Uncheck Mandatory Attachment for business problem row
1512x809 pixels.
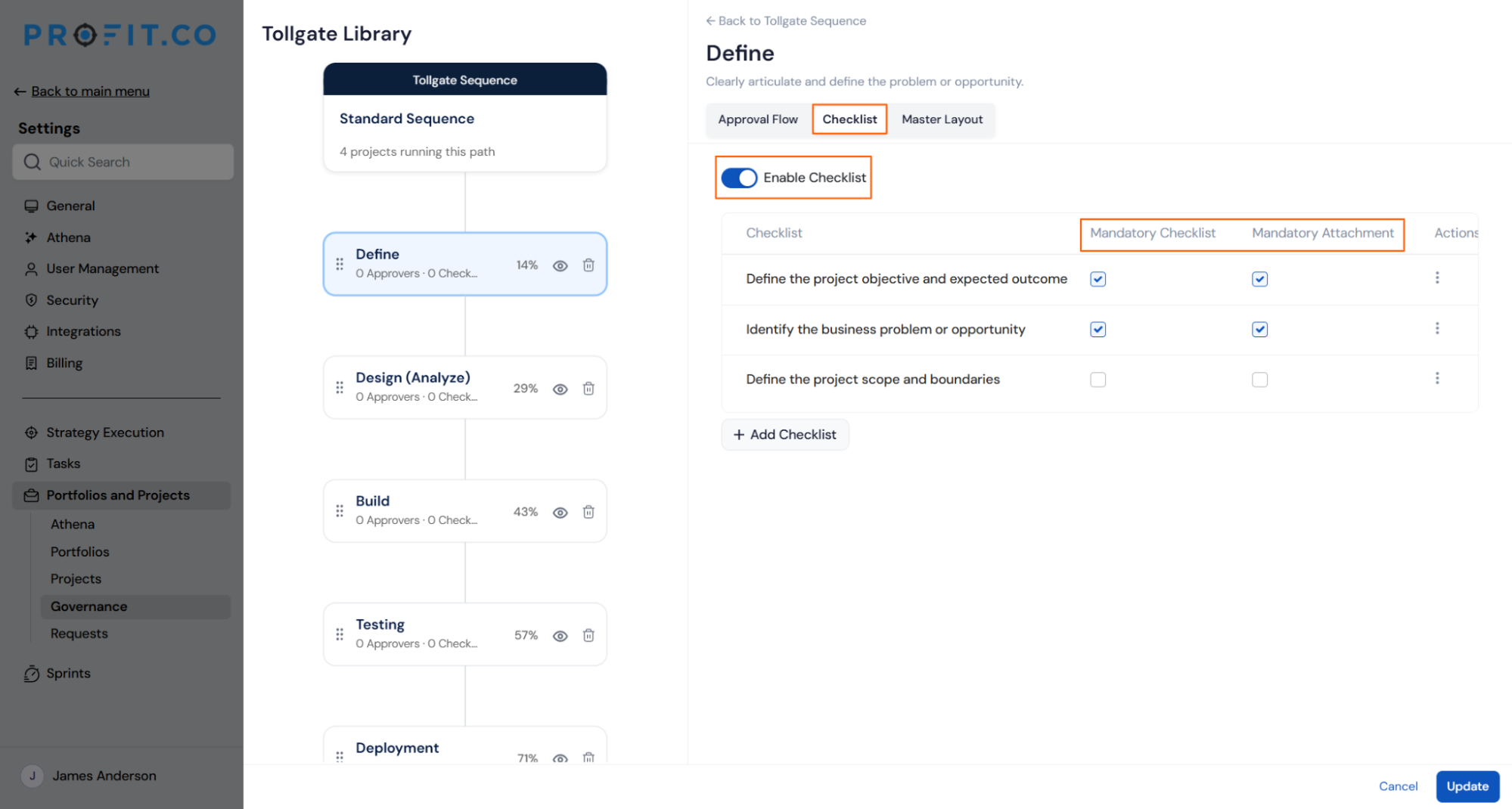click(1259, 330)
